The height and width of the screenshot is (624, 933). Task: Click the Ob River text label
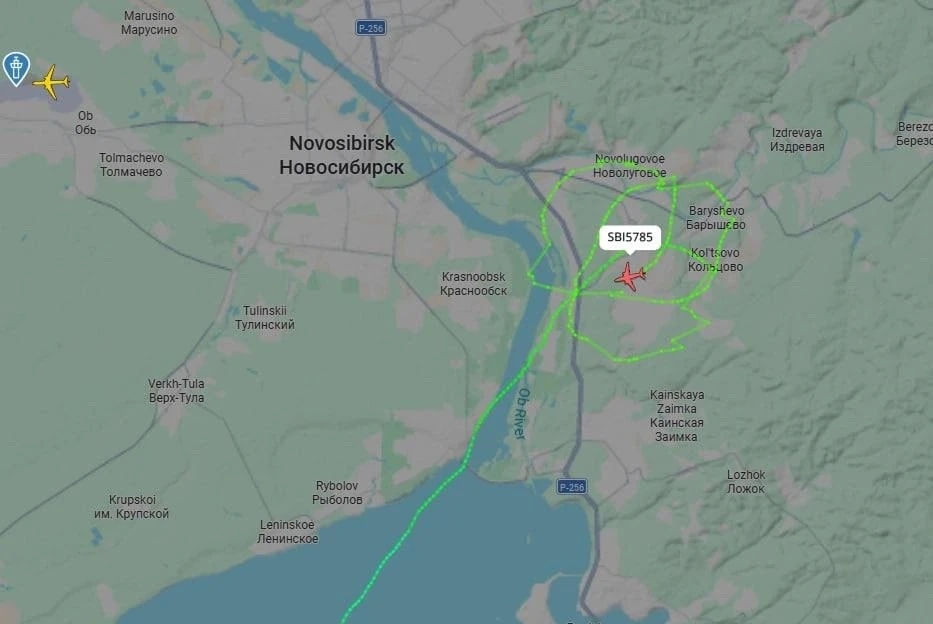click(521, 413)
